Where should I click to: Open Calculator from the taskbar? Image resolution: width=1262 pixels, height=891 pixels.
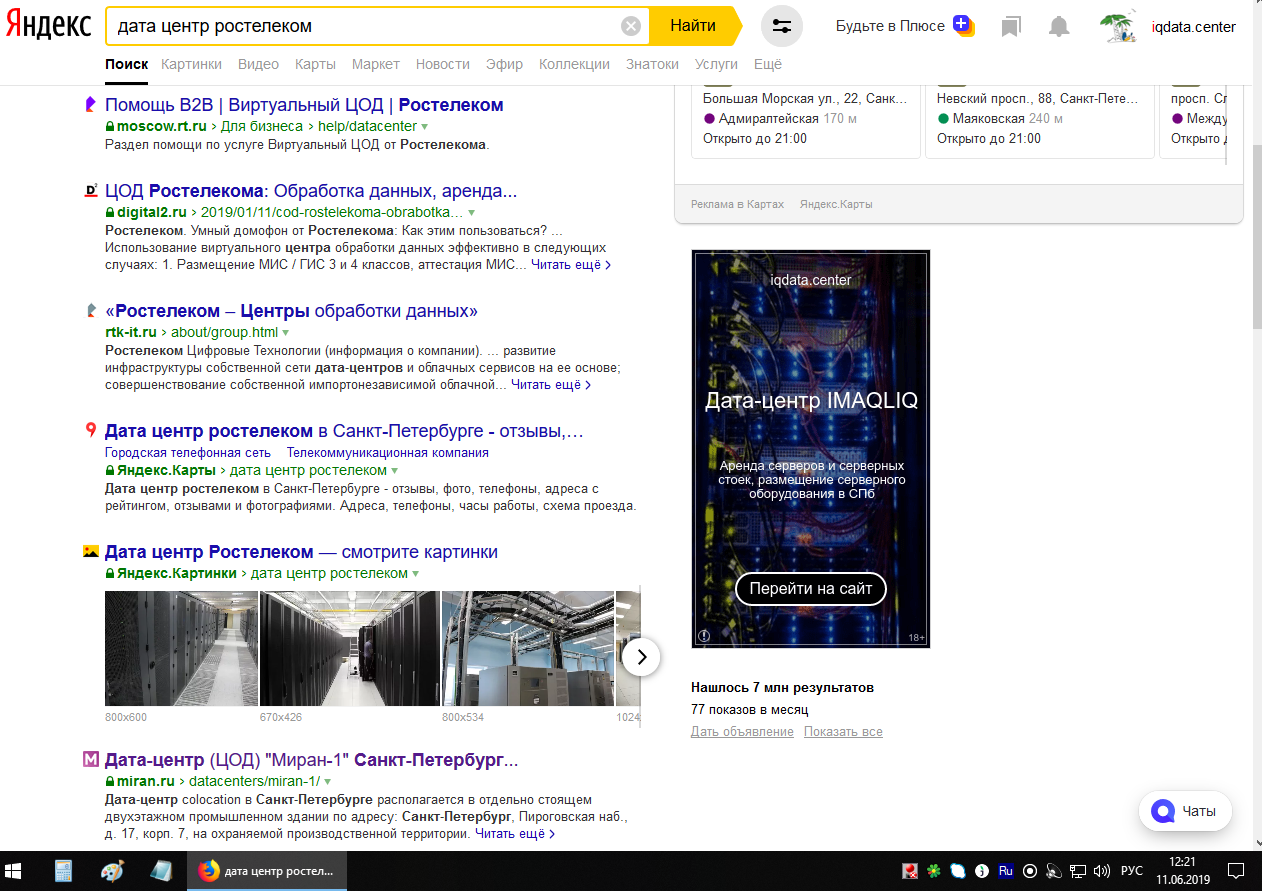(x=64, y=871)
